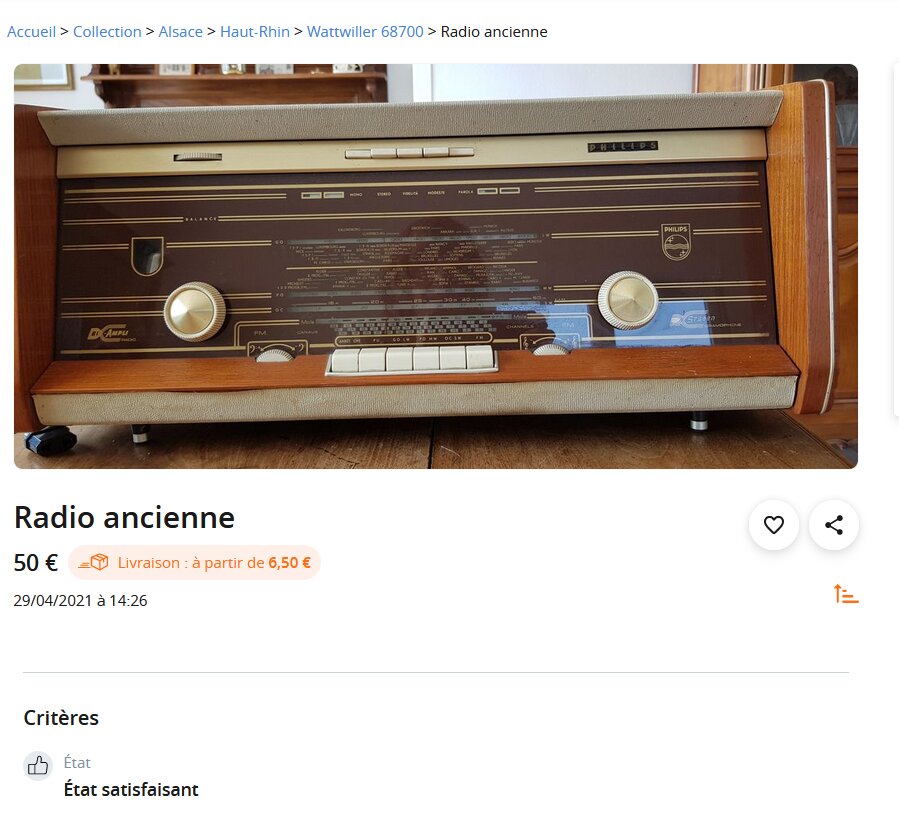
Task: Open the Philips radio main photo
Action: (436, 266)
